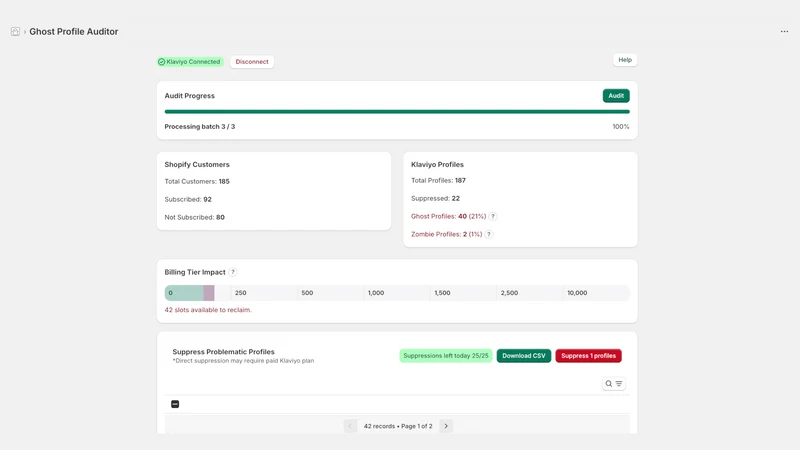This screenshot has width=800, height=450.
Task: Go to previous page of records
Action: click(350, 426)
